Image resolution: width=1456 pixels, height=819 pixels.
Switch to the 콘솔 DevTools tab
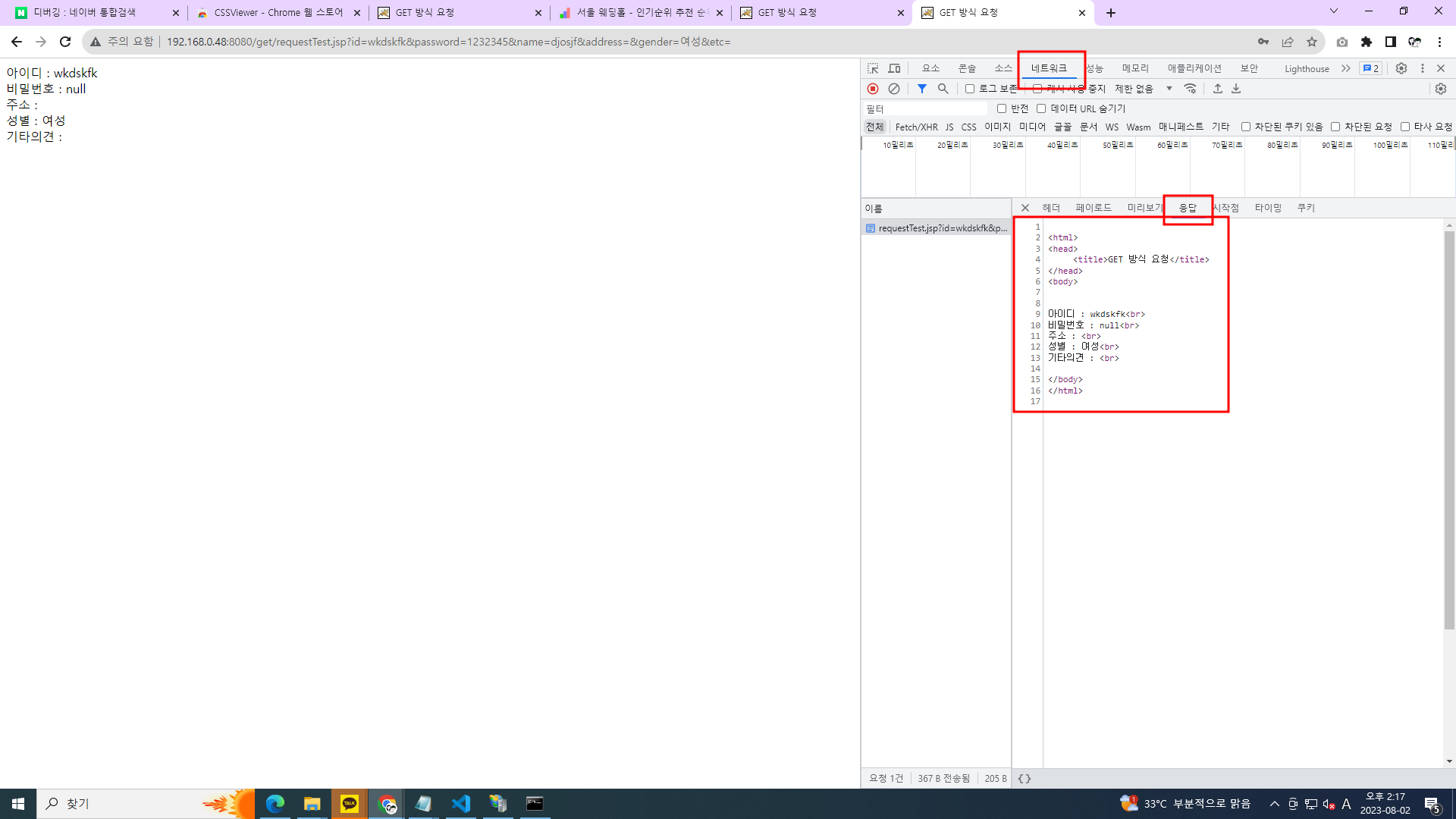[x=966, y=68]
